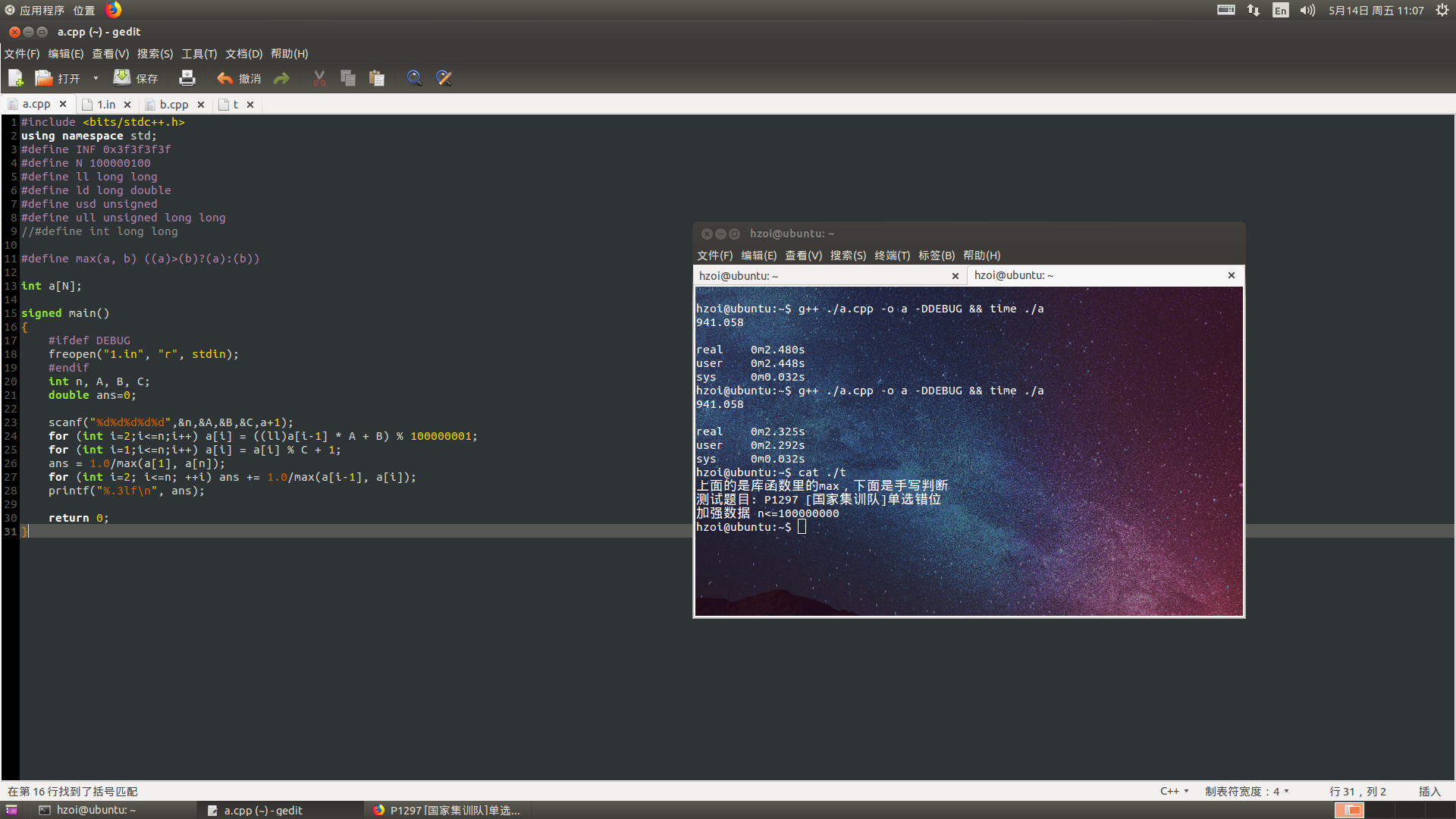Open terminal 帮助(H) menu
1456x819 pixels.
pyautogui.click(x=982, y=256)
